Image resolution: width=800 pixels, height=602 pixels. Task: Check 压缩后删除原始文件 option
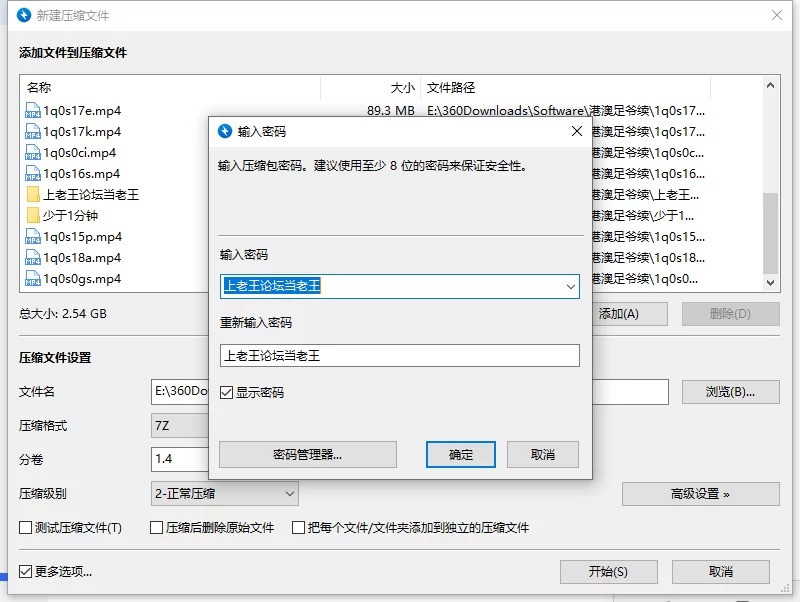[156, 527]
